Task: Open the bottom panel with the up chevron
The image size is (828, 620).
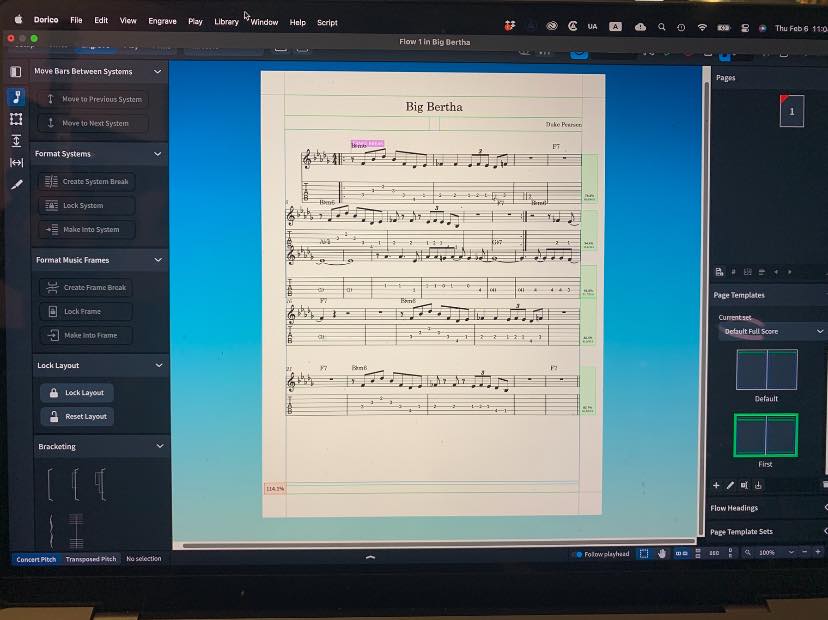Action: 371,557
